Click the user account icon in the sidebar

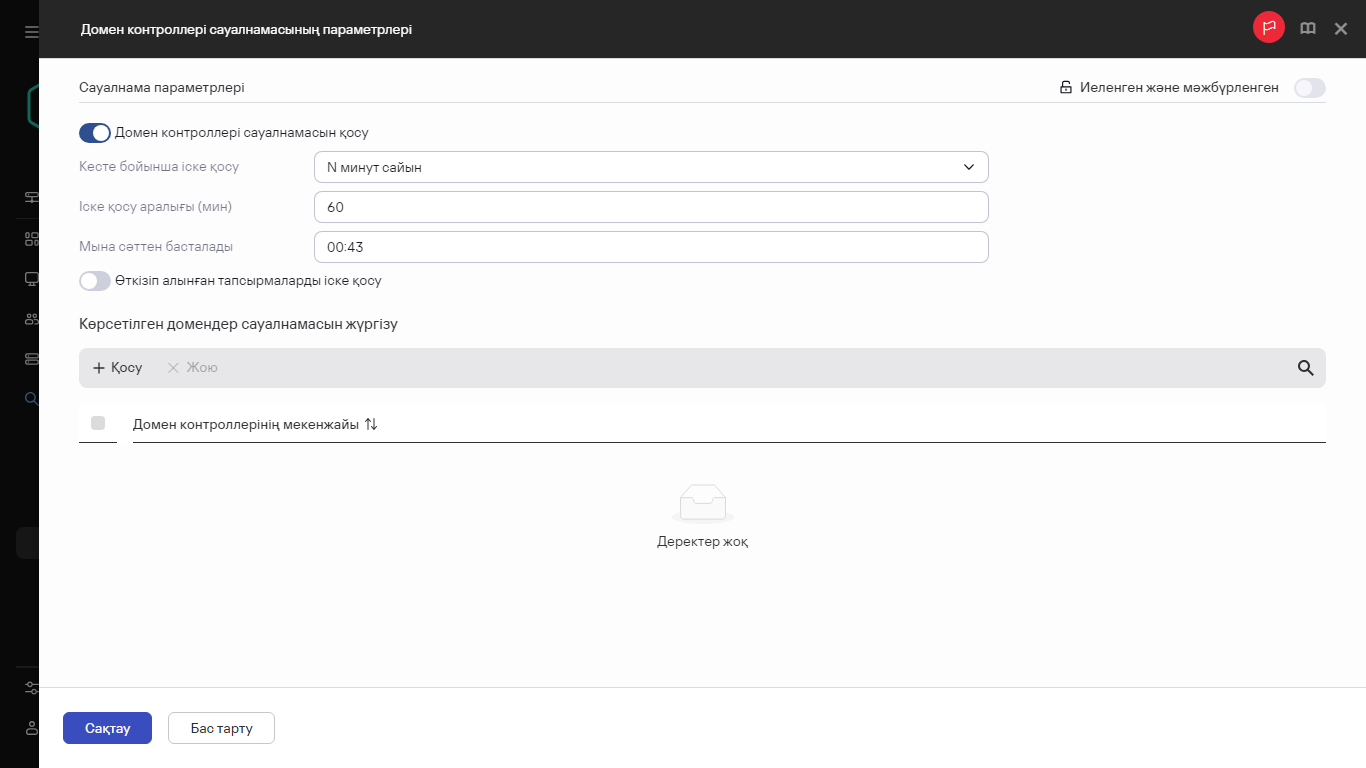tap(32, 728)
